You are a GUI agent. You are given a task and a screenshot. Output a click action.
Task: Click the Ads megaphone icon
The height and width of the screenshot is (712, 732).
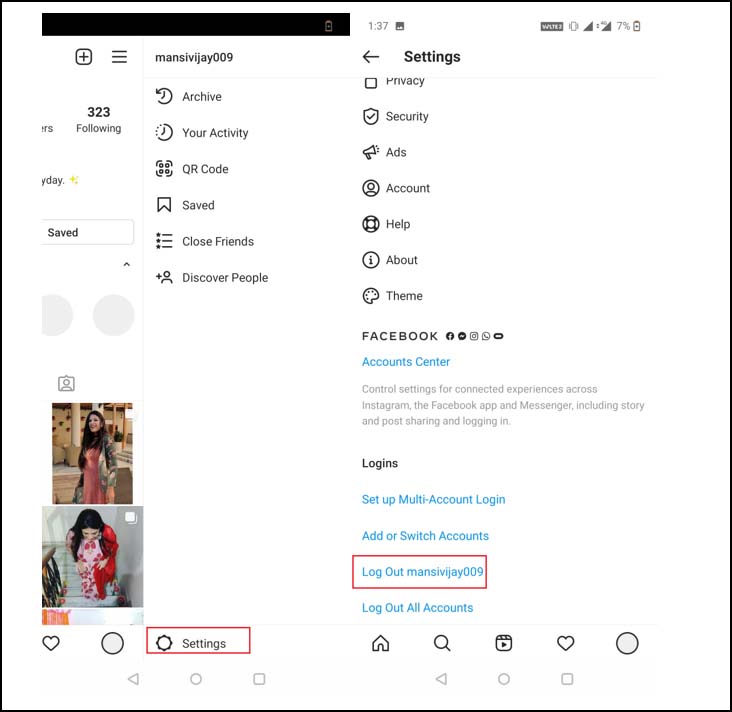[371, 152]
